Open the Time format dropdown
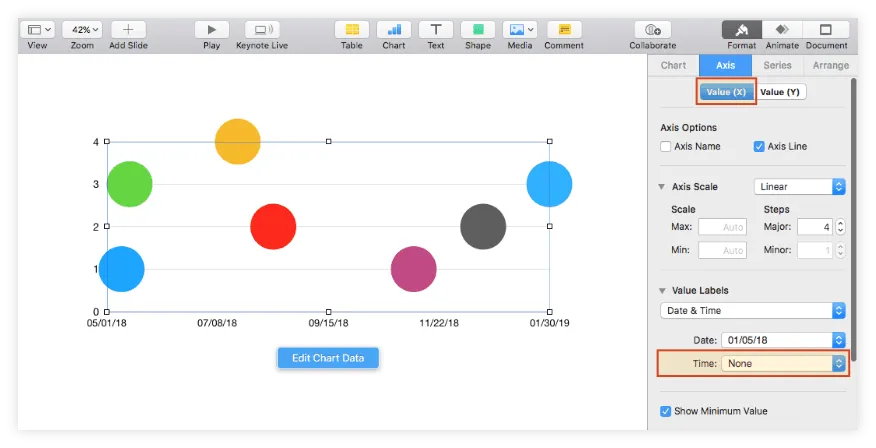 click(x=784, y=364)
